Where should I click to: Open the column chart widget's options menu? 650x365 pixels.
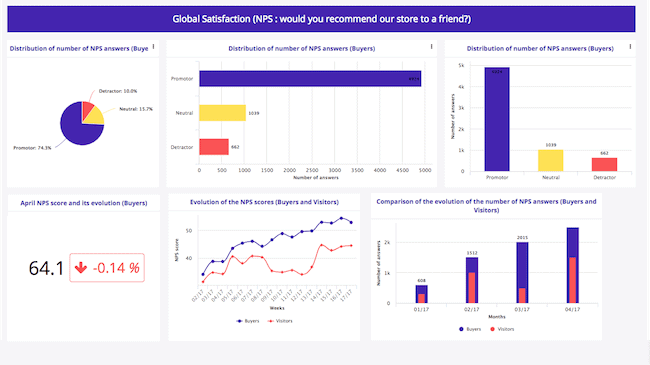pos(630,47)
